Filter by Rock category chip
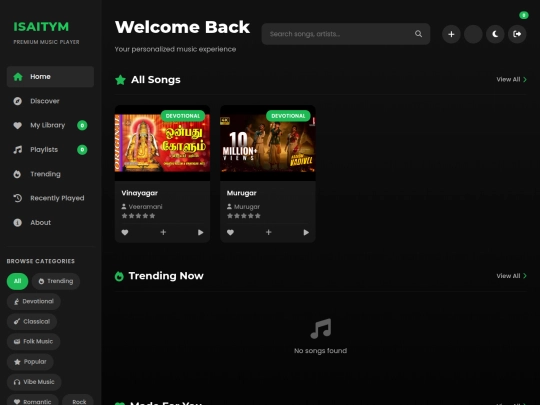 [78, 401]
